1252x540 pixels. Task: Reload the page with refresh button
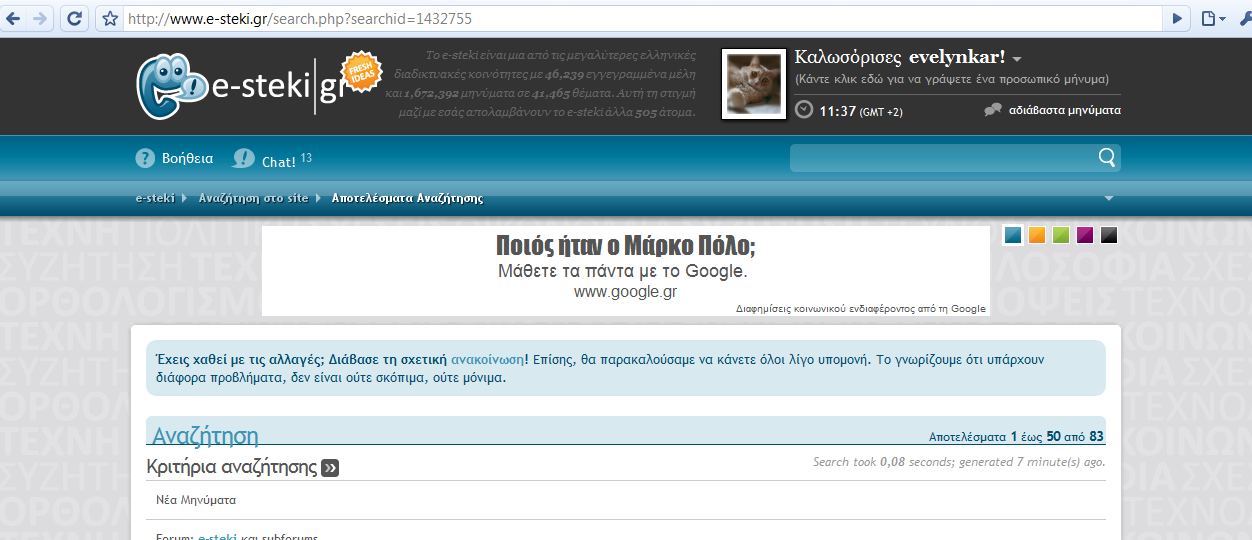(73, 18)
